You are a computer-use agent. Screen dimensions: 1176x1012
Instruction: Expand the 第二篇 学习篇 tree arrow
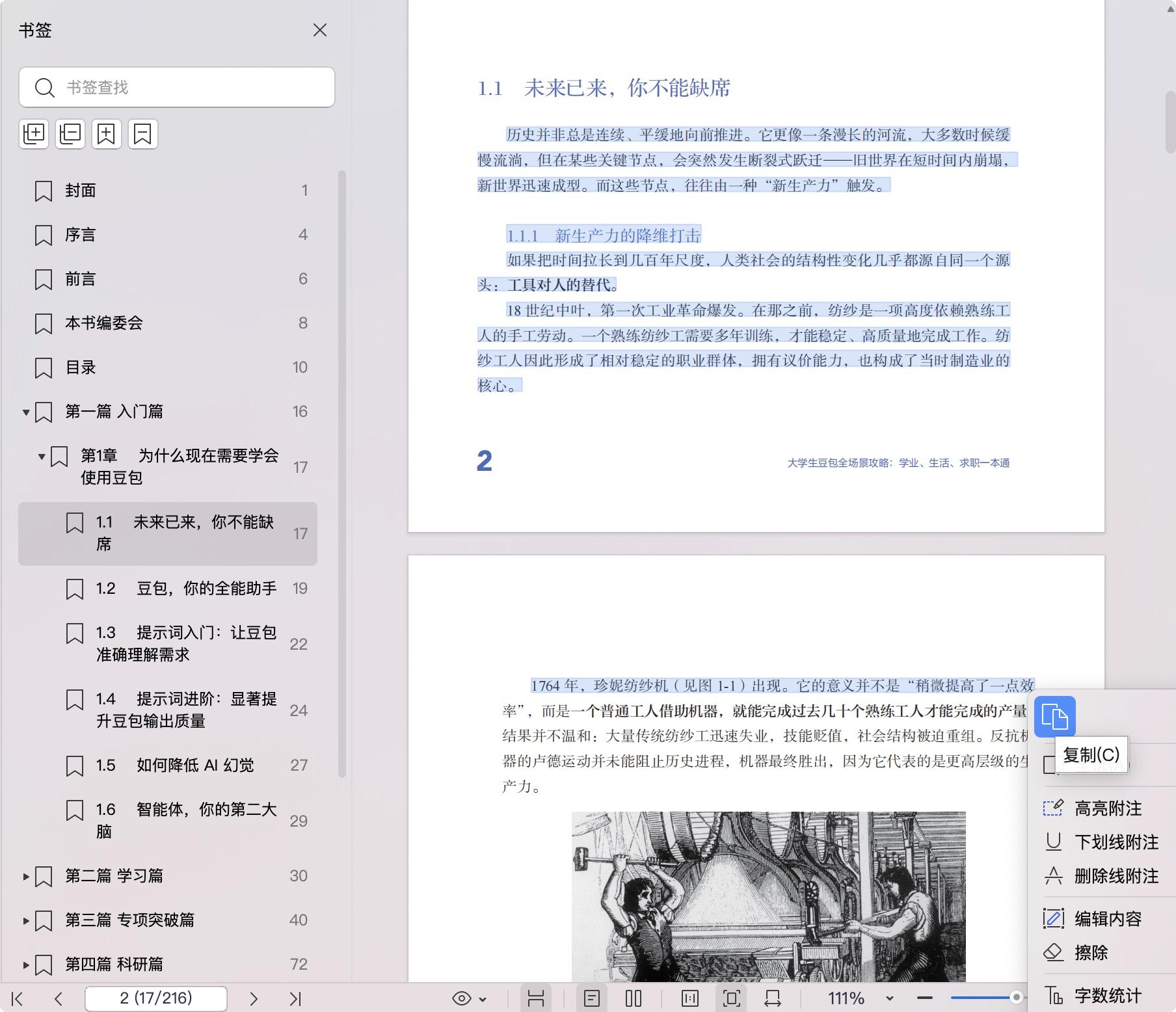click(x=26, y=877)
